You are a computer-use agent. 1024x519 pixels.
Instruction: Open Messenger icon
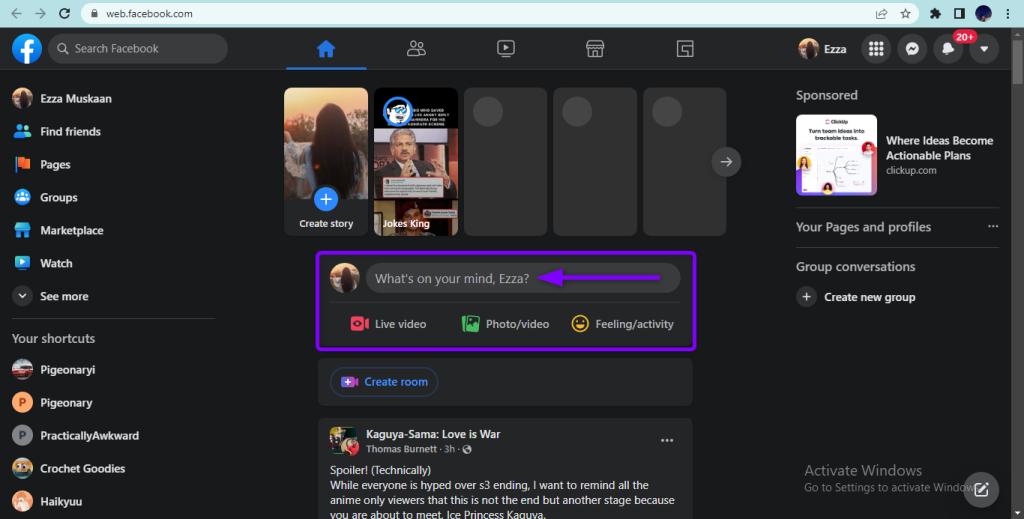(912, 49)
